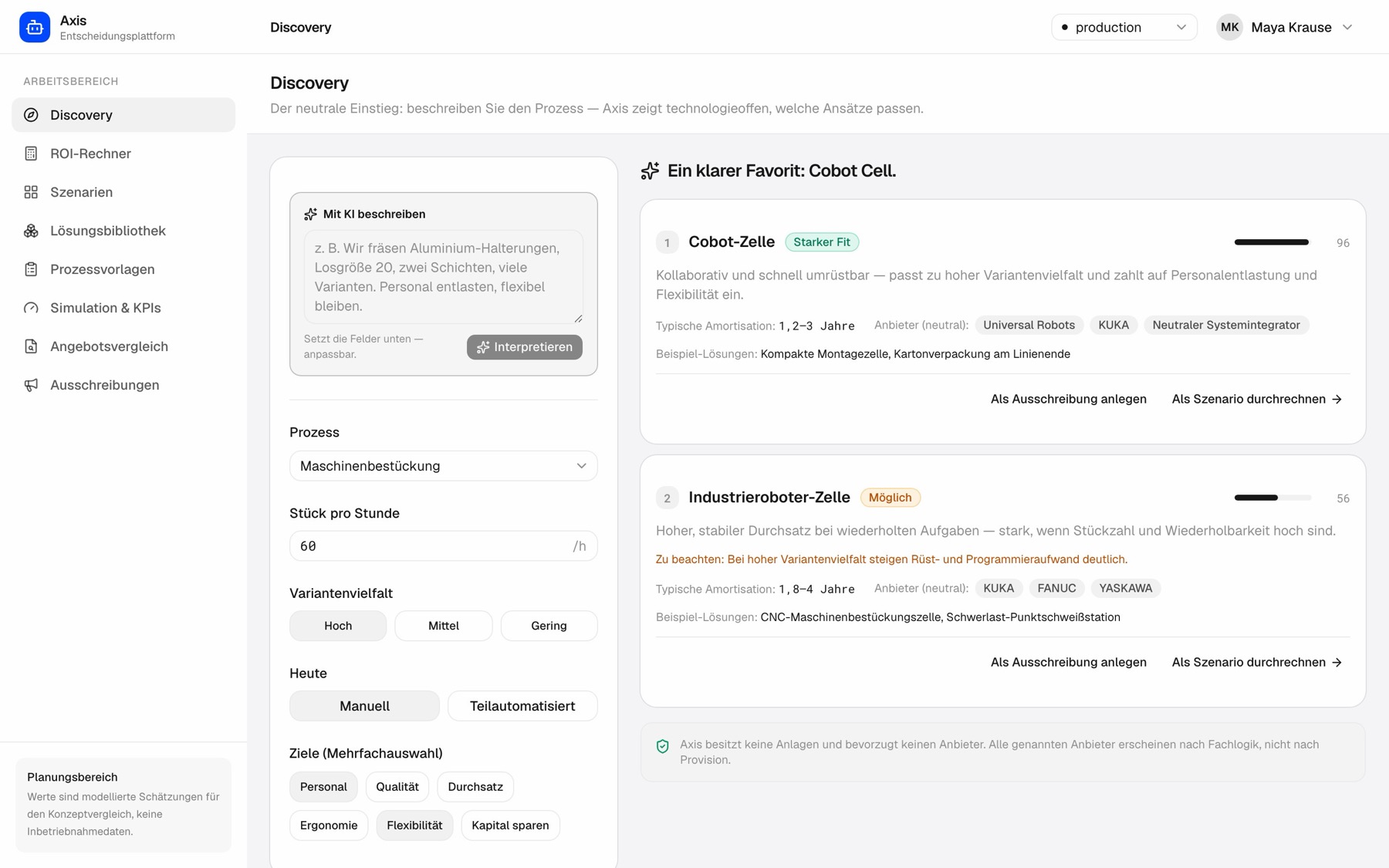Click the Simulation & KPIs gauge icon
The width and height of the screenshot is (1389, 868).
pos(31,308)
